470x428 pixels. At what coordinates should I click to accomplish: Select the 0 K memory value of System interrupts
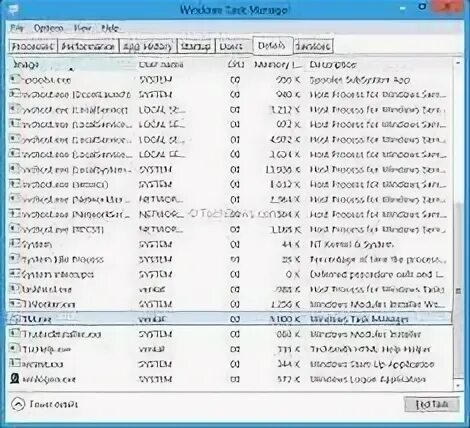(293, 274)
